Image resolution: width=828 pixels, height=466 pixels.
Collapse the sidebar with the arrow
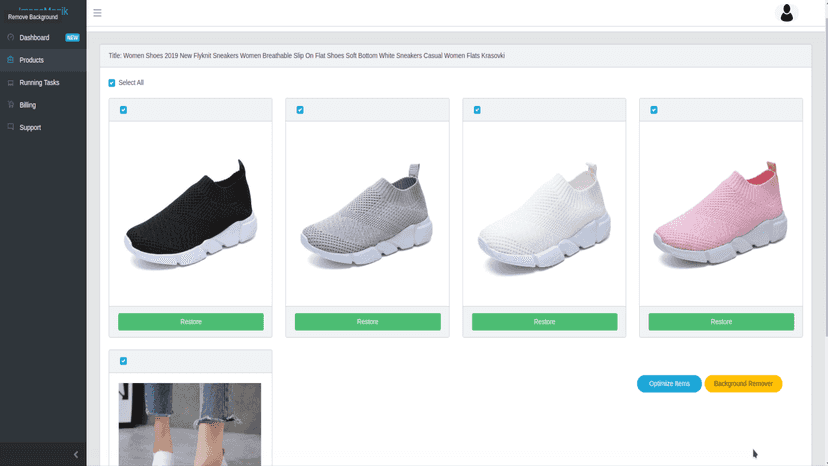point(76,454)
